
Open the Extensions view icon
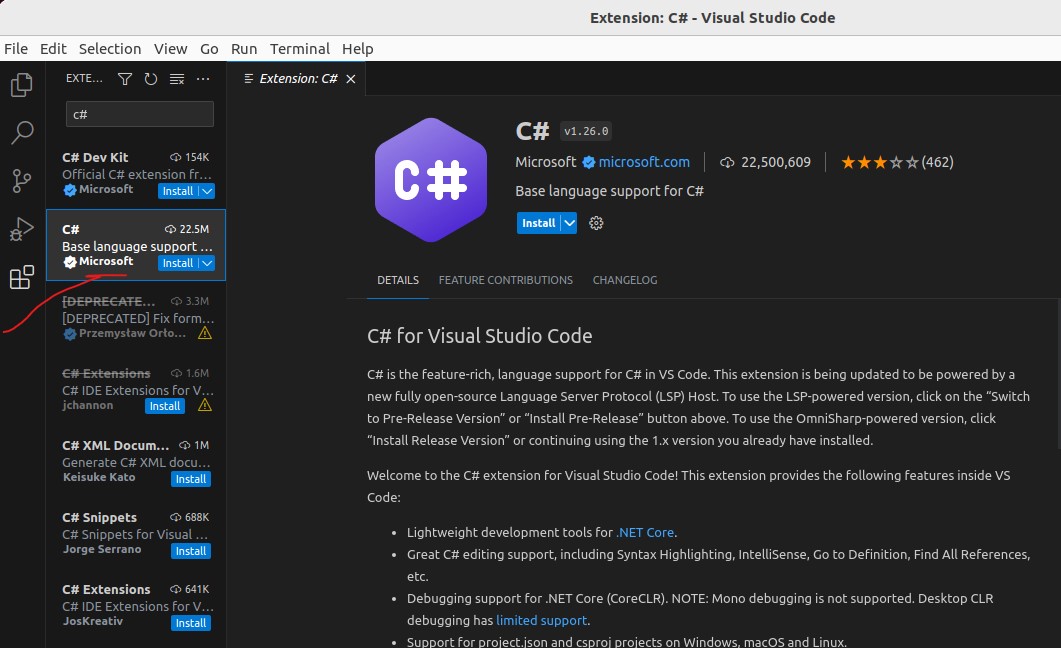click(22, 277)
